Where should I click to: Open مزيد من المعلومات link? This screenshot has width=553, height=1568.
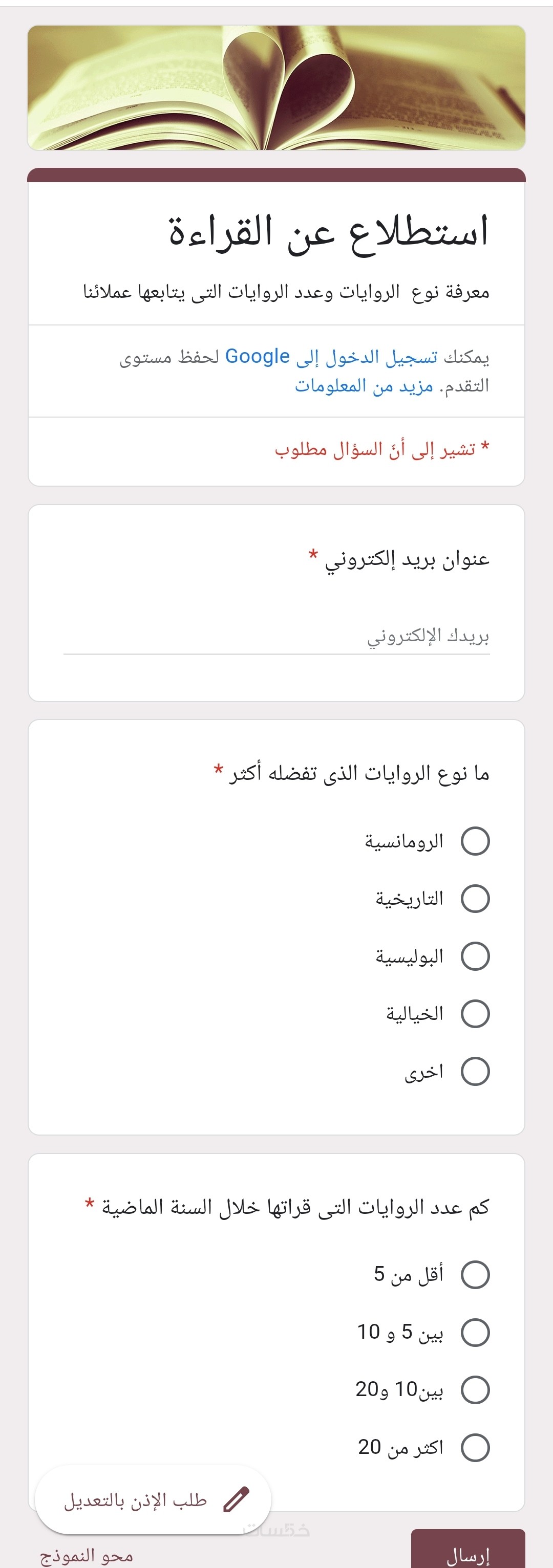[x=364, y=386]
